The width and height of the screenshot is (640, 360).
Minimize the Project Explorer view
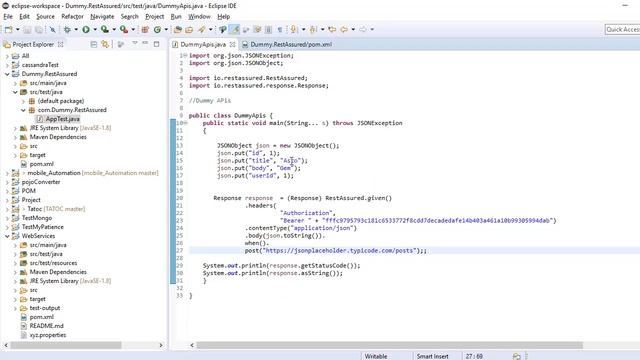coord(145,43)
